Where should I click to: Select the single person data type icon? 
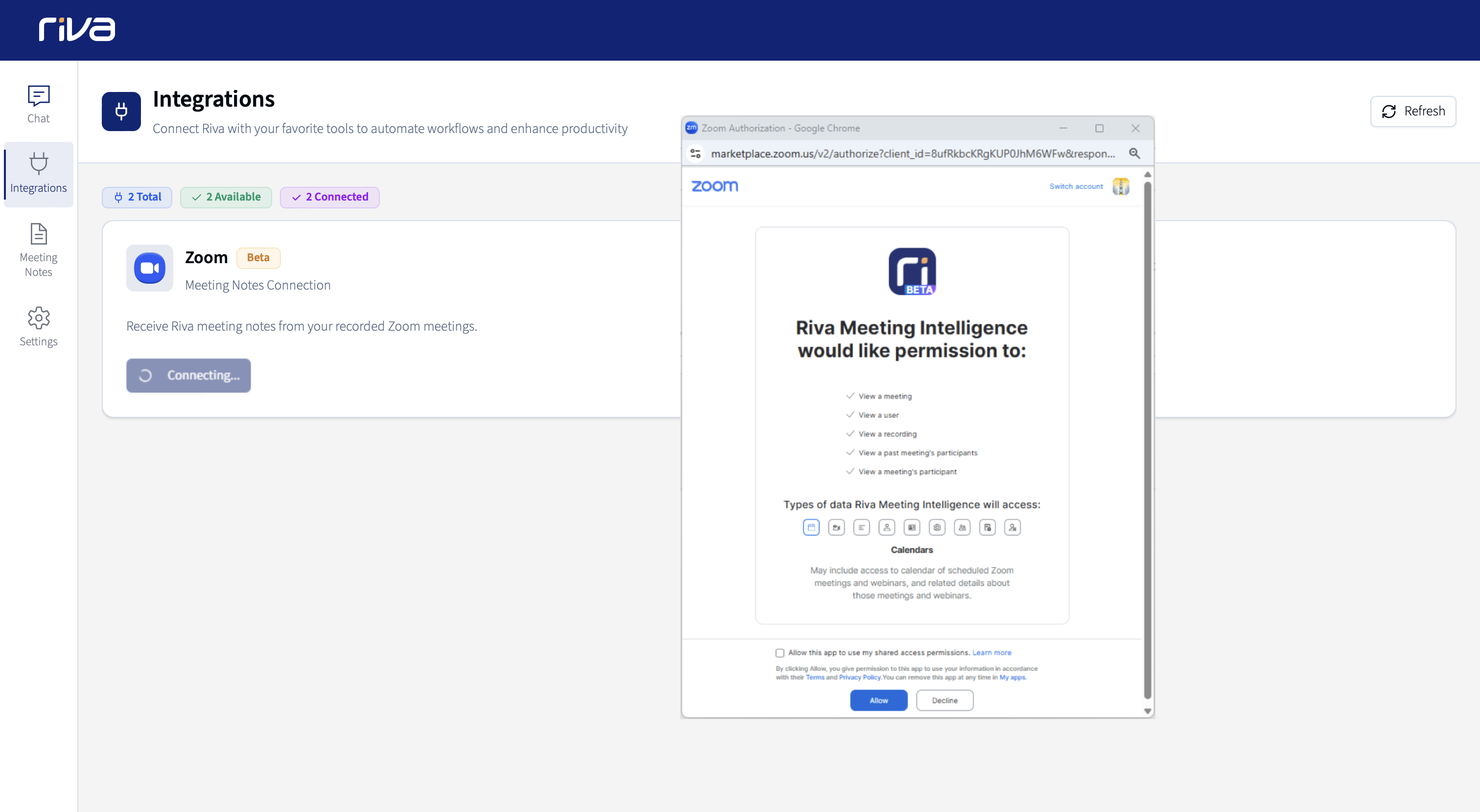coord(887,527)
